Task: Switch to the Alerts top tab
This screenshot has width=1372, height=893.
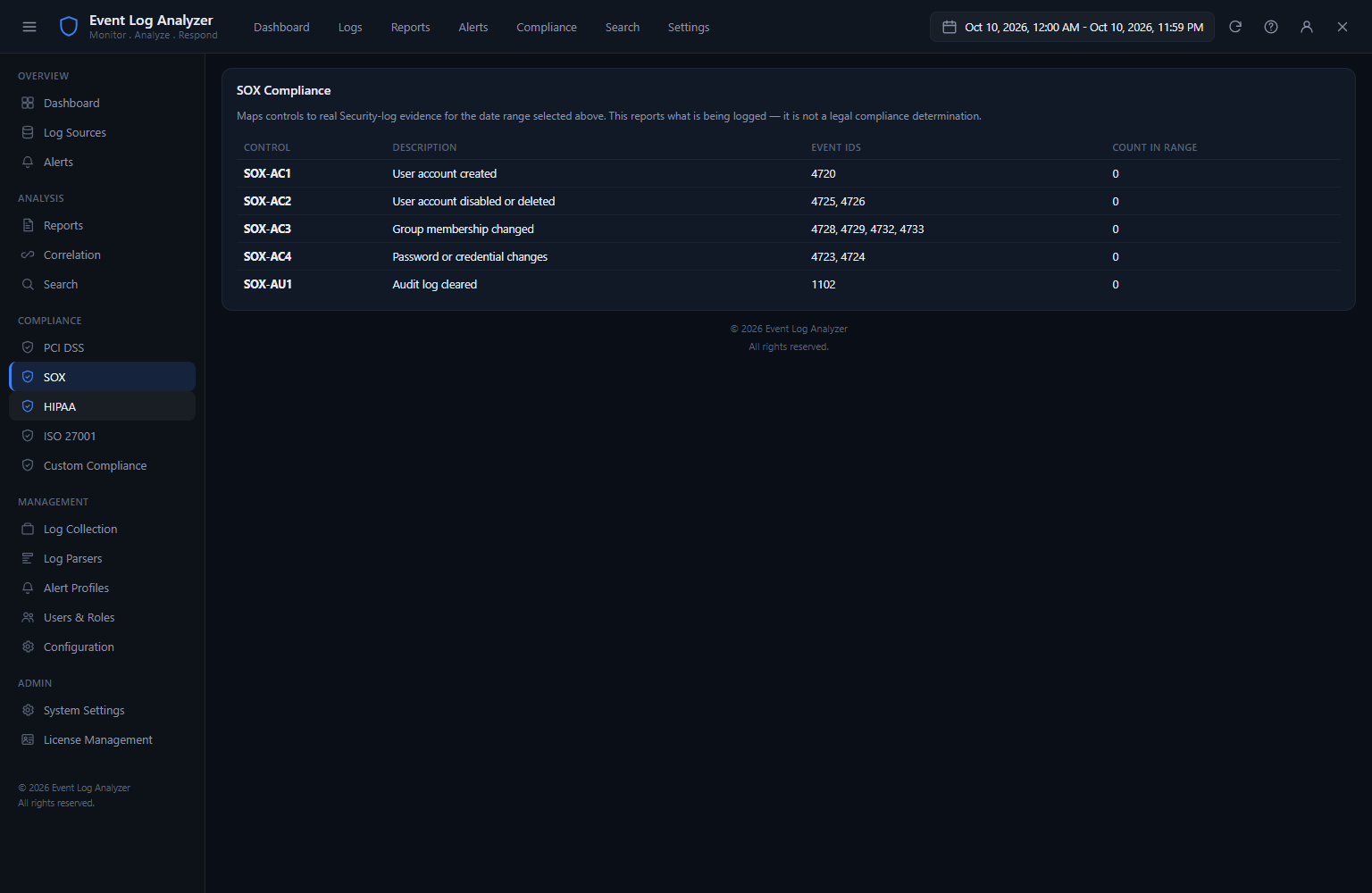Action: 473,27
